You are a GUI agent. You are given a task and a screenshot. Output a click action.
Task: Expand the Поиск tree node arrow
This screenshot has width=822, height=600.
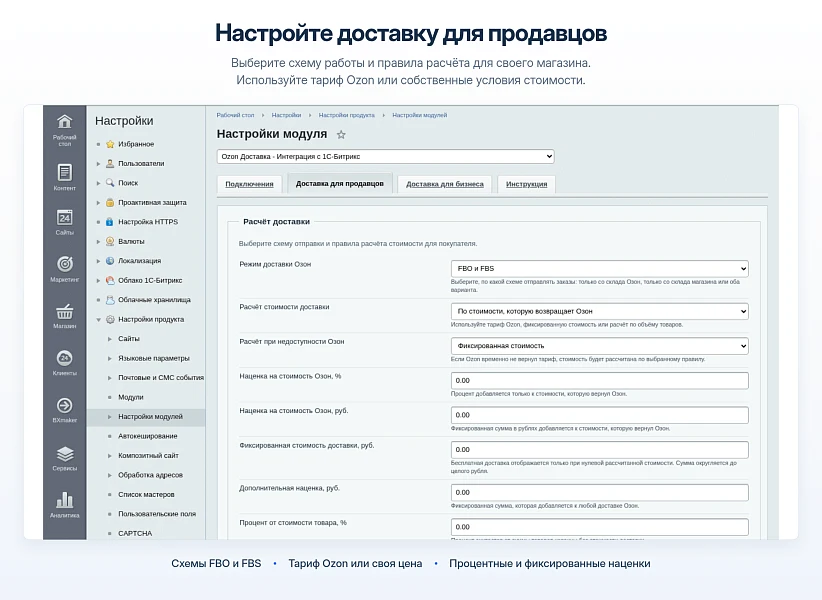point(98,183)
